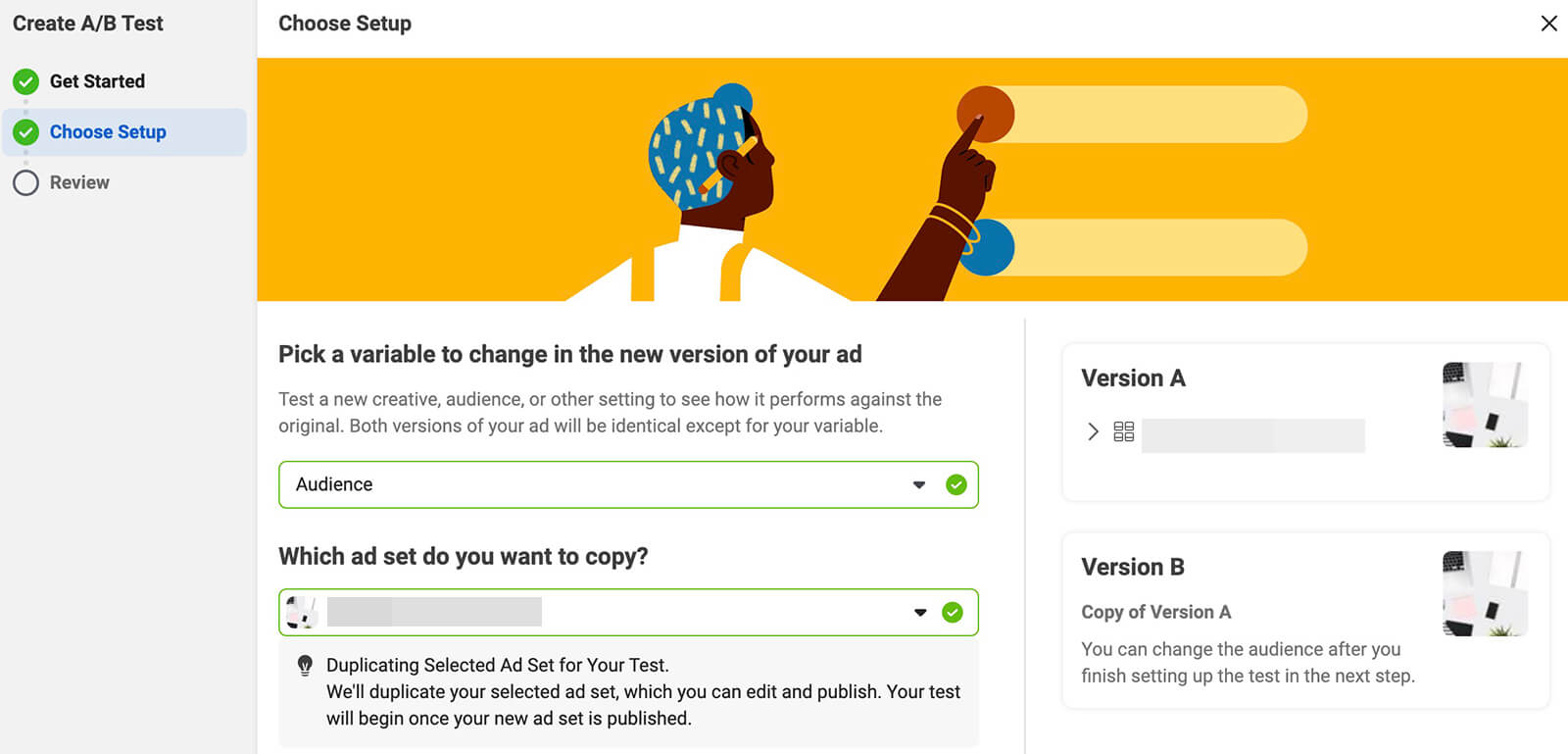The height and width of the screenshot is (754, 1568).
Task: Open the Review step
Action: click(79, 183)
